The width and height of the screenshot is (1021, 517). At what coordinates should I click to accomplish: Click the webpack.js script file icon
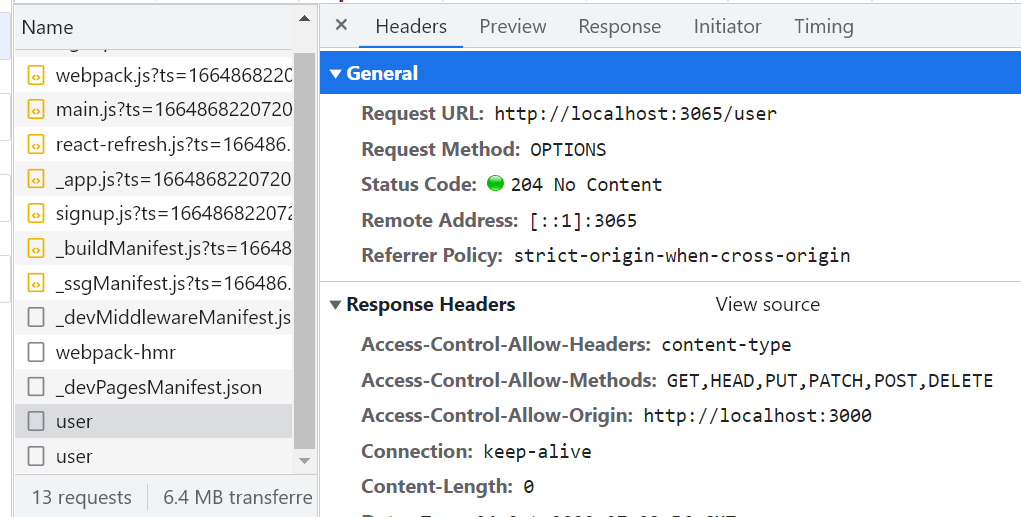point(36,75)
